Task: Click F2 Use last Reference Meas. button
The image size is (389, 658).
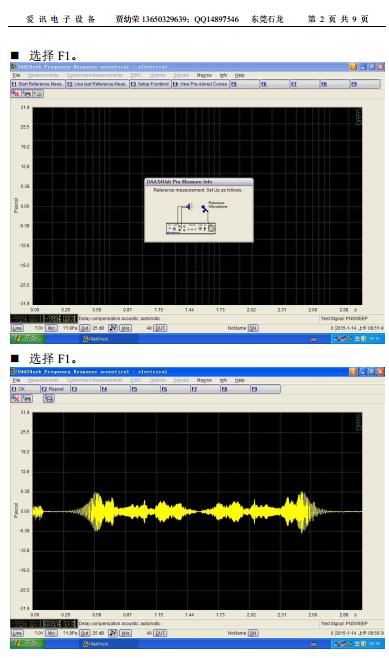Action: click(97, 84)
